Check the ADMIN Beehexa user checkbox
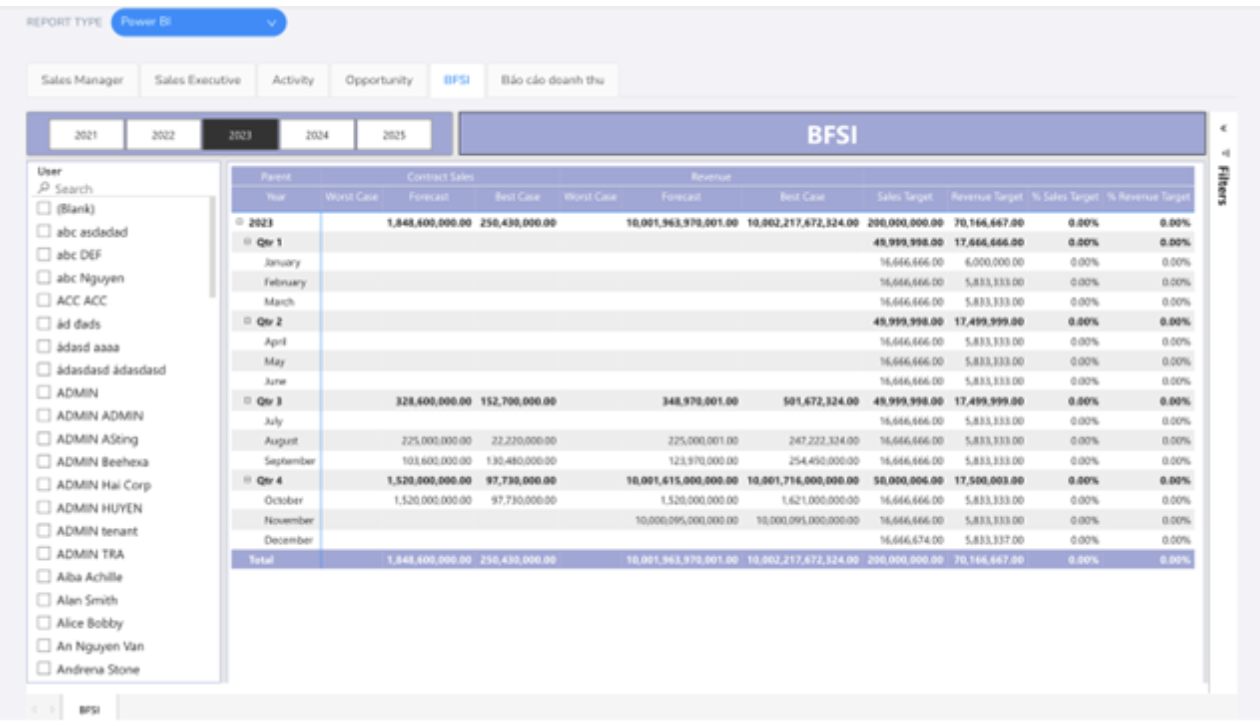This screenshot has height=728, width=1260. [x=43, y=462]
